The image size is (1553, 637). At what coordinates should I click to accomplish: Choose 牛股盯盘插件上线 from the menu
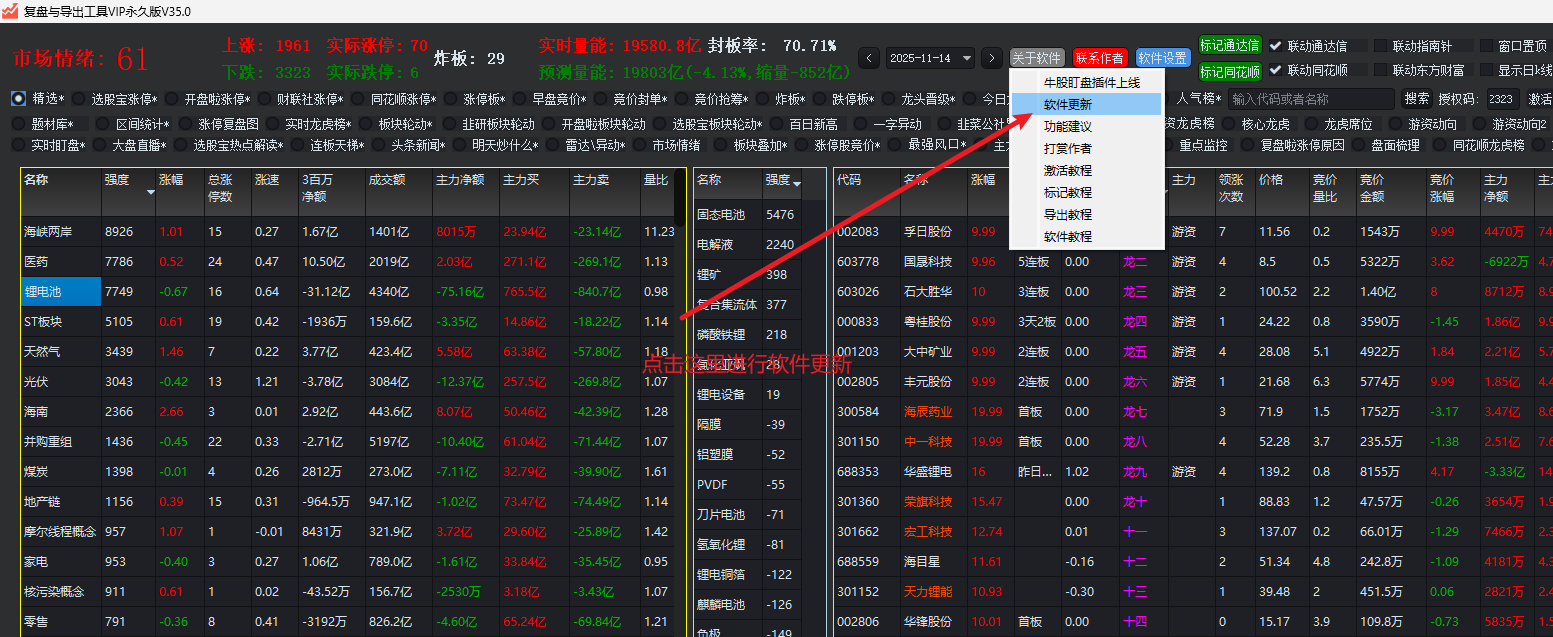pyautogui.click(x=1088, y=82)
